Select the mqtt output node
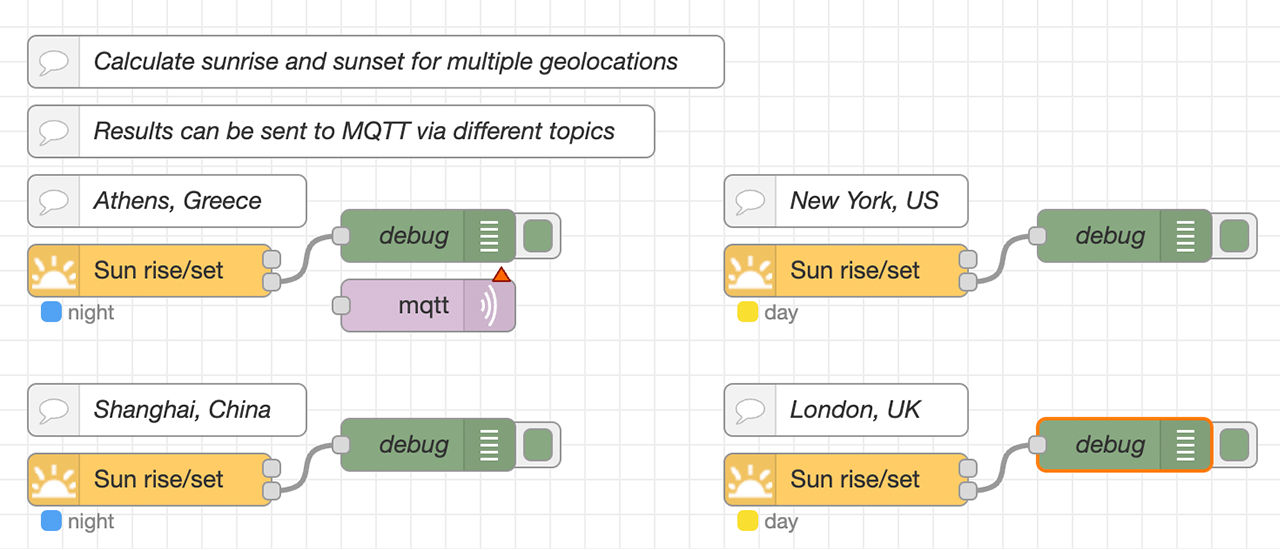 click(x=428, y=306)
